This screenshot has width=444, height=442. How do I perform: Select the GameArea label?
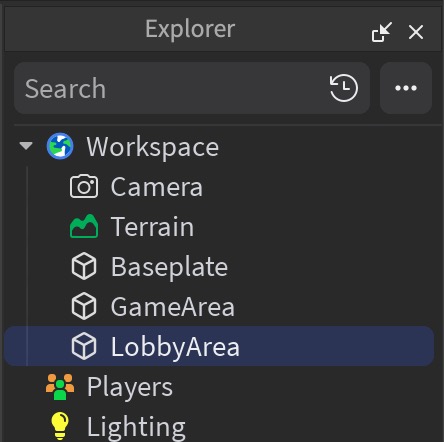tap(173, 307)
